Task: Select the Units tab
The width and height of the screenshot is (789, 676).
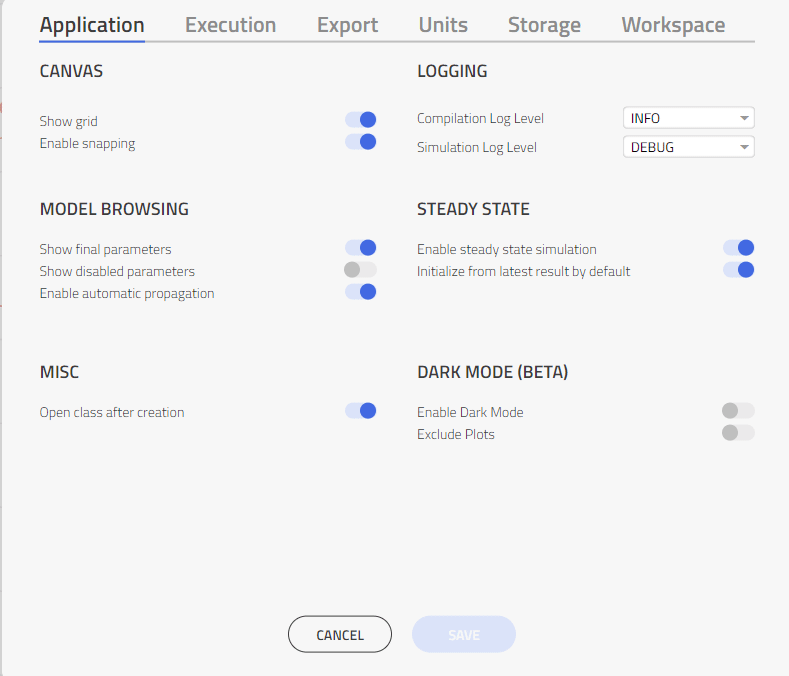Action: point(443,25)
